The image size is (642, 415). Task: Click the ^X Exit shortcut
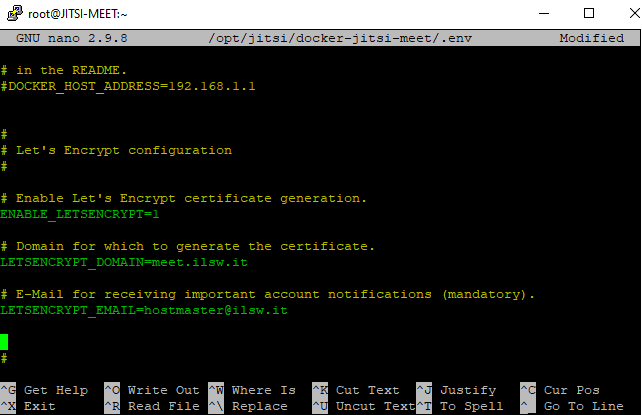pos(28,406)
